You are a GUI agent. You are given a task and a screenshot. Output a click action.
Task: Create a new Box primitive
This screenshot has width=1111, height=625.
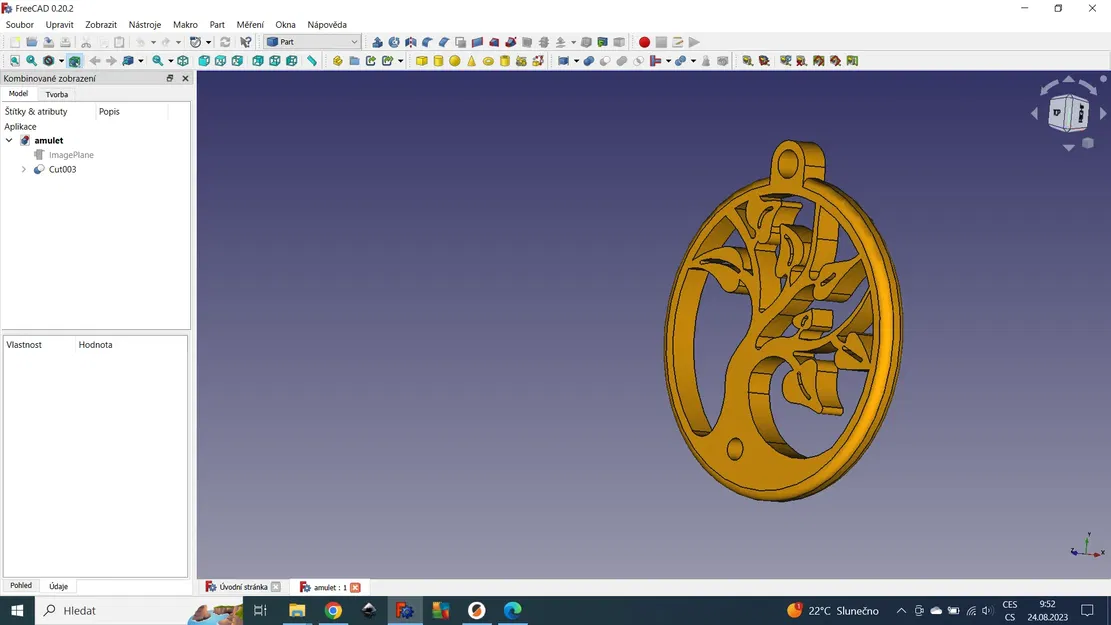click(x=422, y=61)
